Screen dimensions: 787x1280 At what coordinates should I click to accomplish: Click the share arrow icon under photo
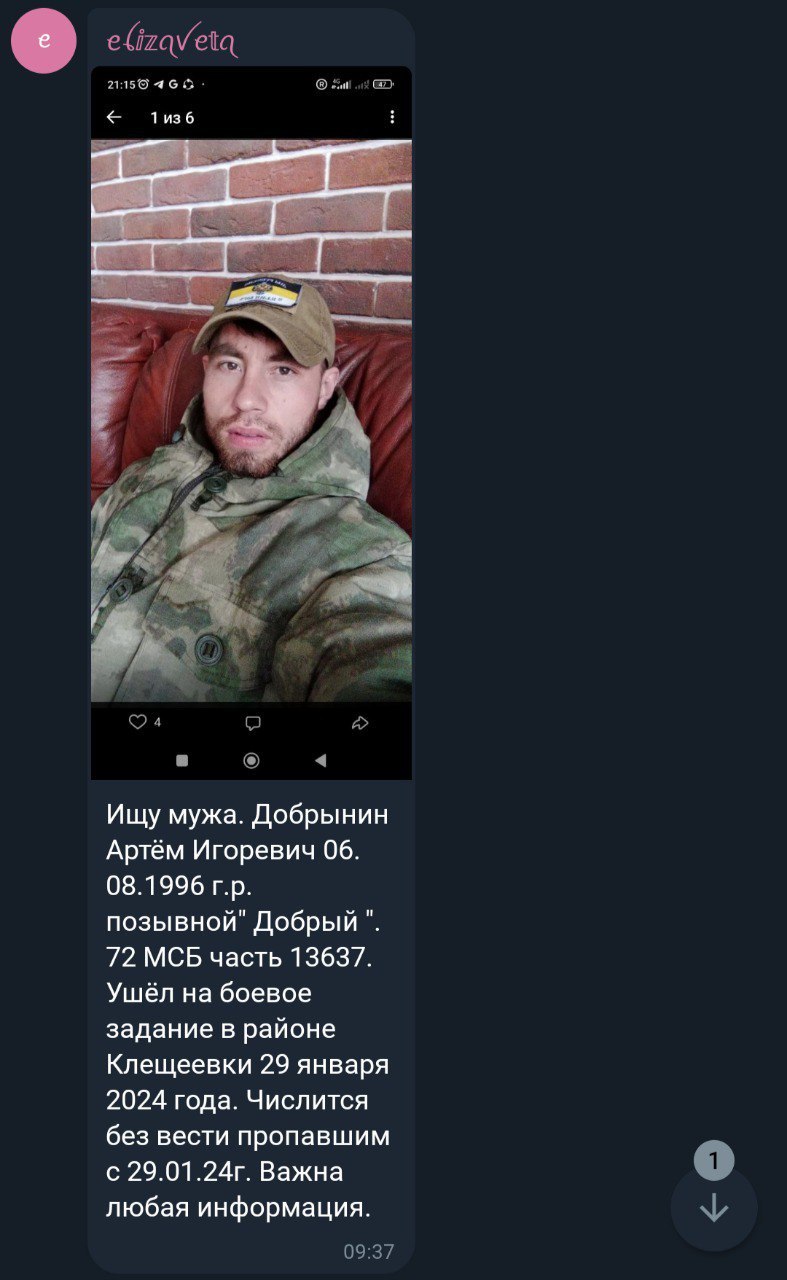pos(360,723)
